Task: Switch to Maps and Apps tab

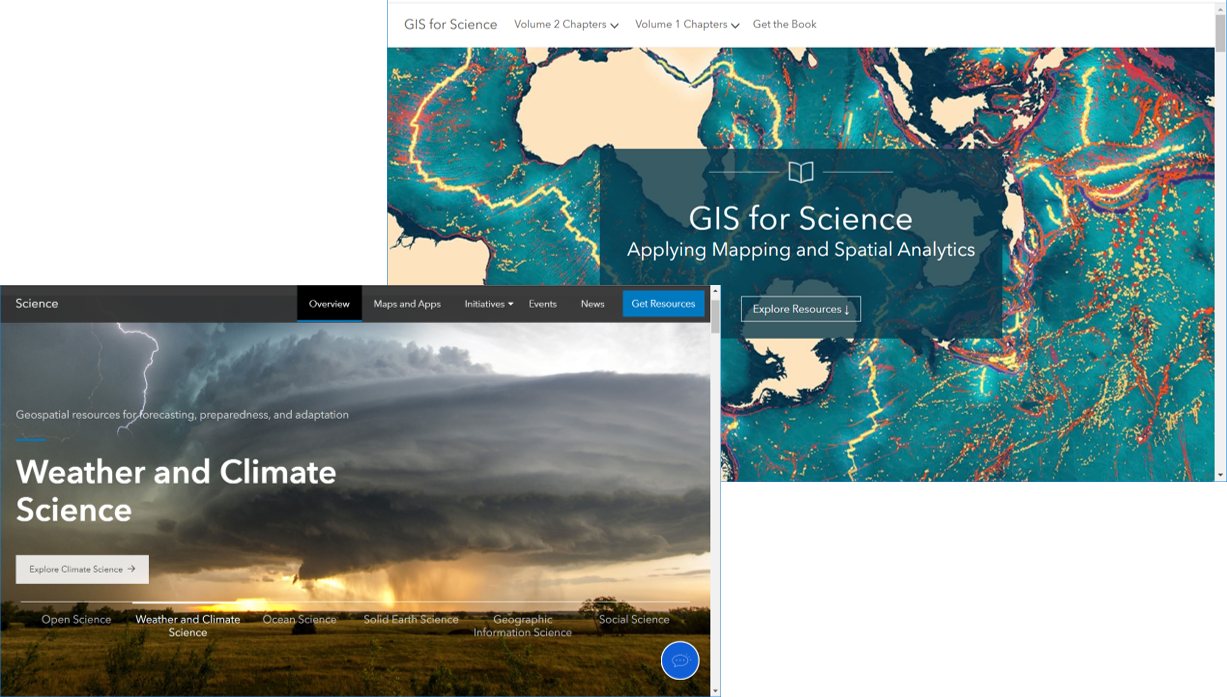Action: (407, 304)
